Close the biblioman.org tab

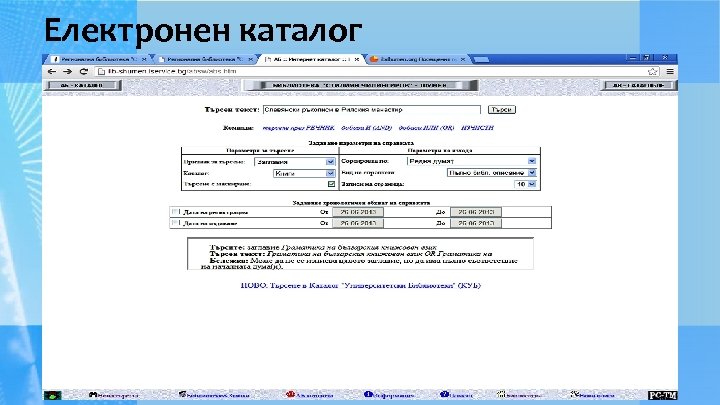pos(463,59)
